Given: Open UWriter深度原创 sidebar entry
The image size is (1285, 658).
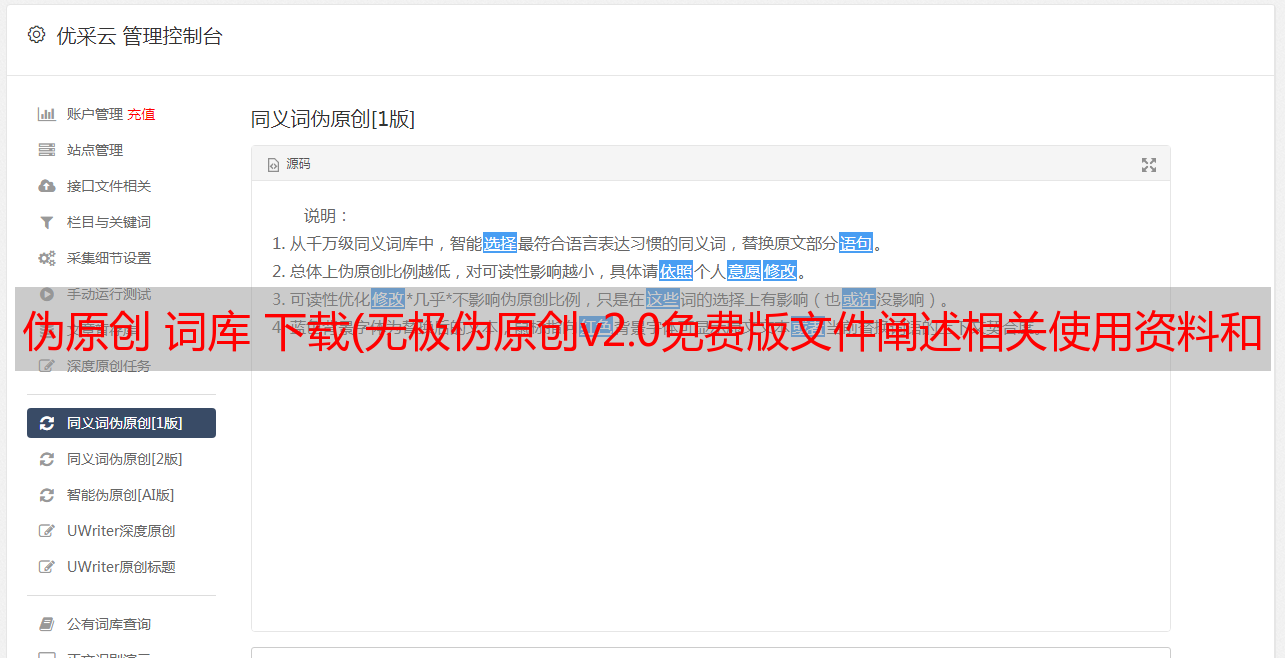Looking at the screenshot, I should [121, 531].
